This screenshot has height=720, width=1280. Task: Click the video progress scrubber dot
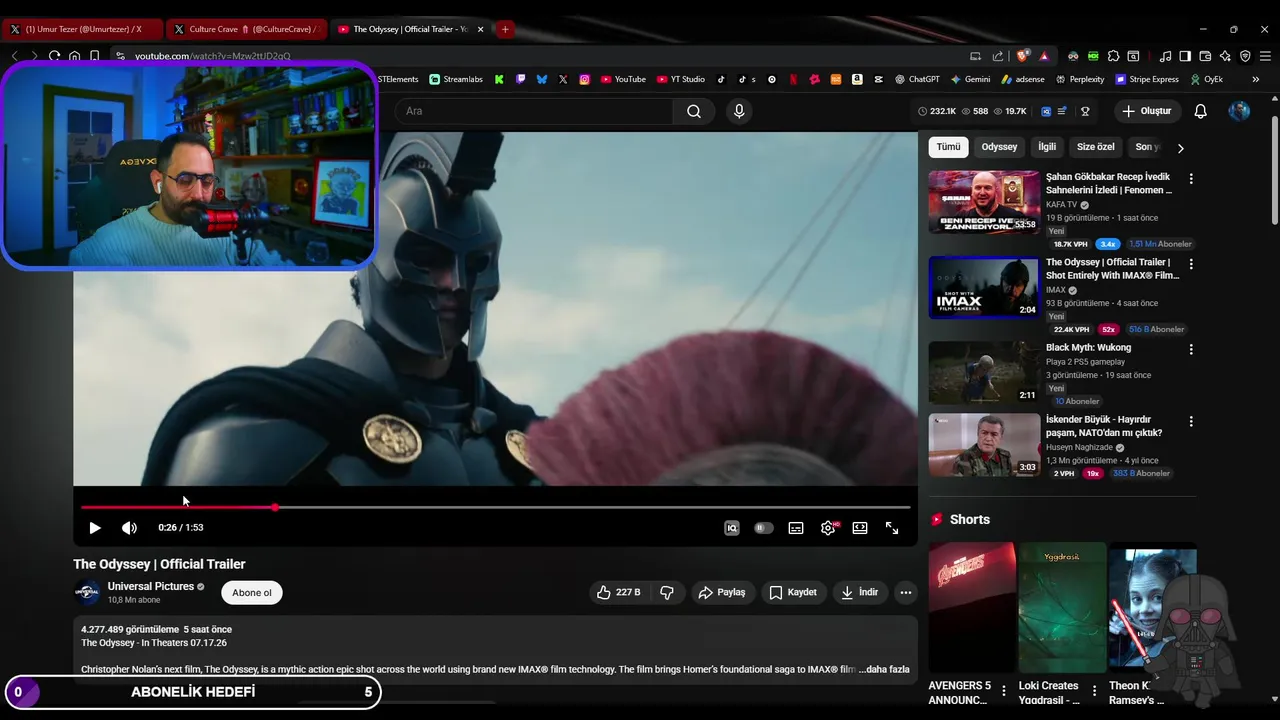tap(275, 507)
